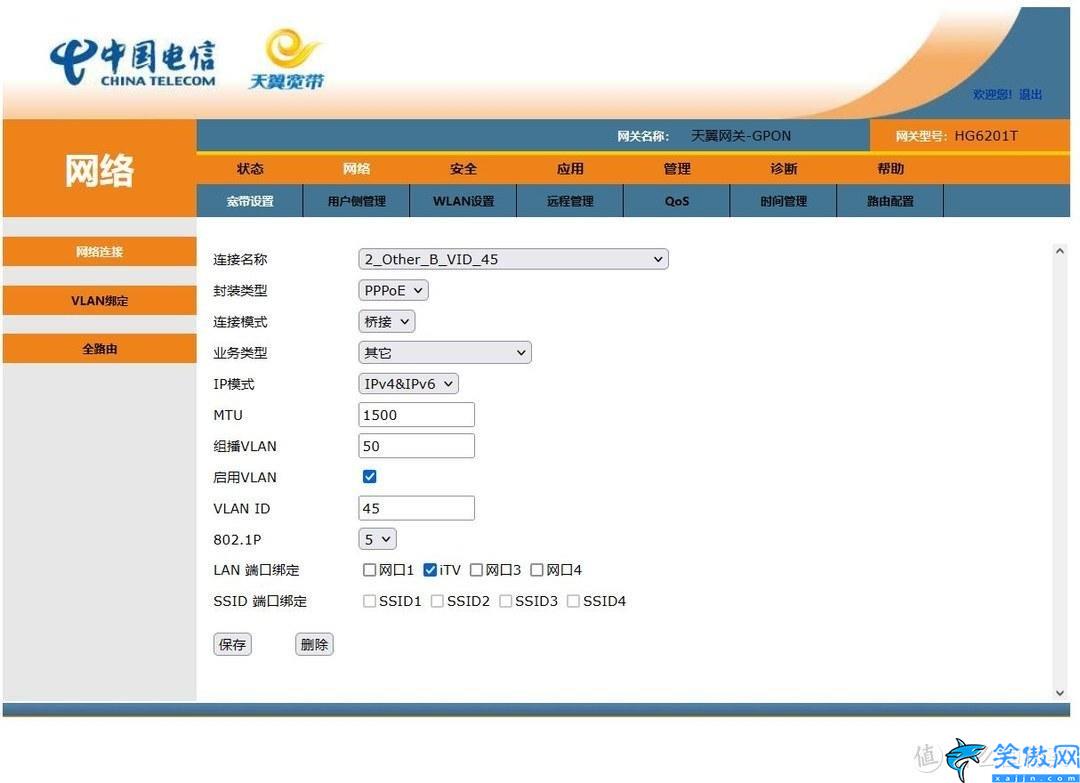The height and width of the screenshot is (783, 1080).
Task: Open the 应用 main menu
Action: [x=570, y=169]
